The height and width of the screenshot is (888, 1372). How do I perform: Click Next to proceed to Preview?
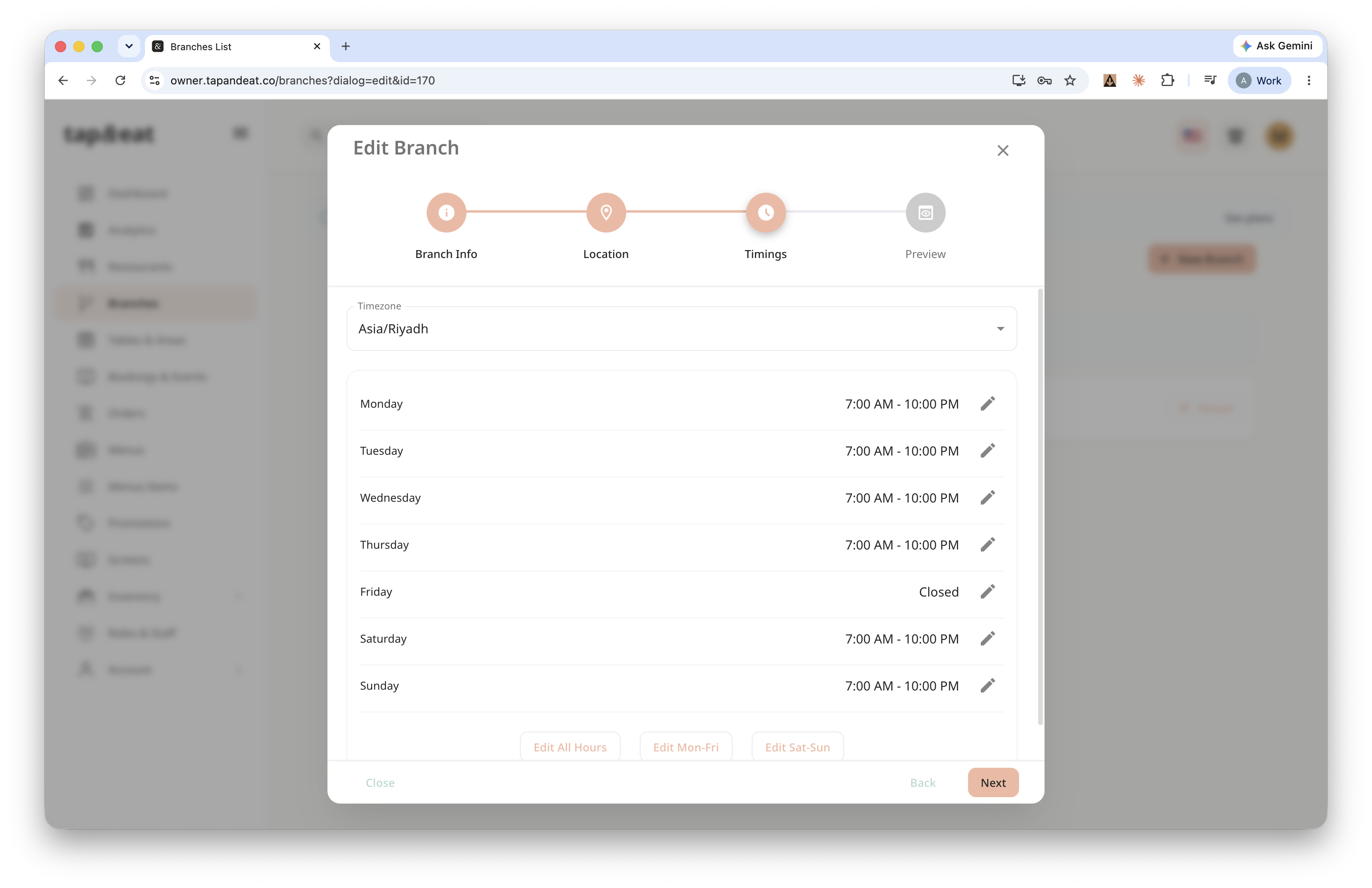click(993, 782)
